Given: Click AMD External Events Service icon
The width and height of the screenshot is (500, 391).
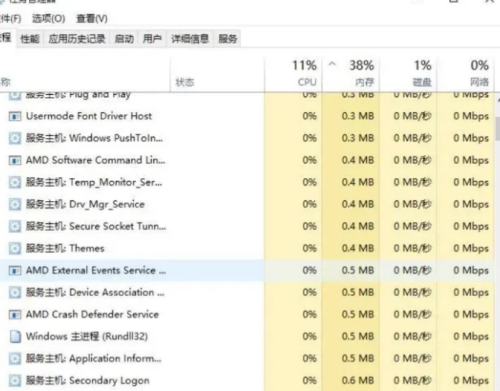Looking at the screenshot, I should (15, 270).
